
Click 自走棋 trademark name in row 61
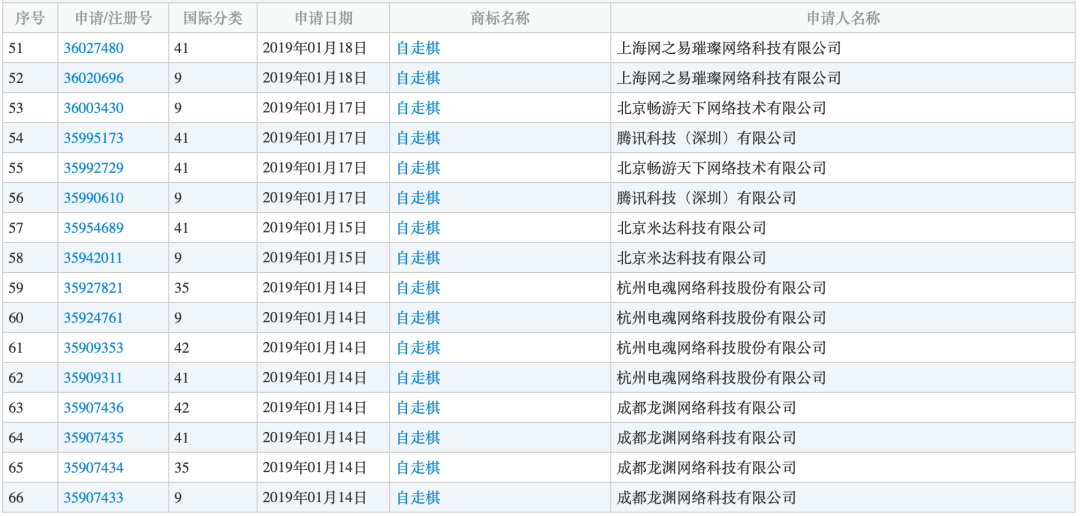pos(418,348)
